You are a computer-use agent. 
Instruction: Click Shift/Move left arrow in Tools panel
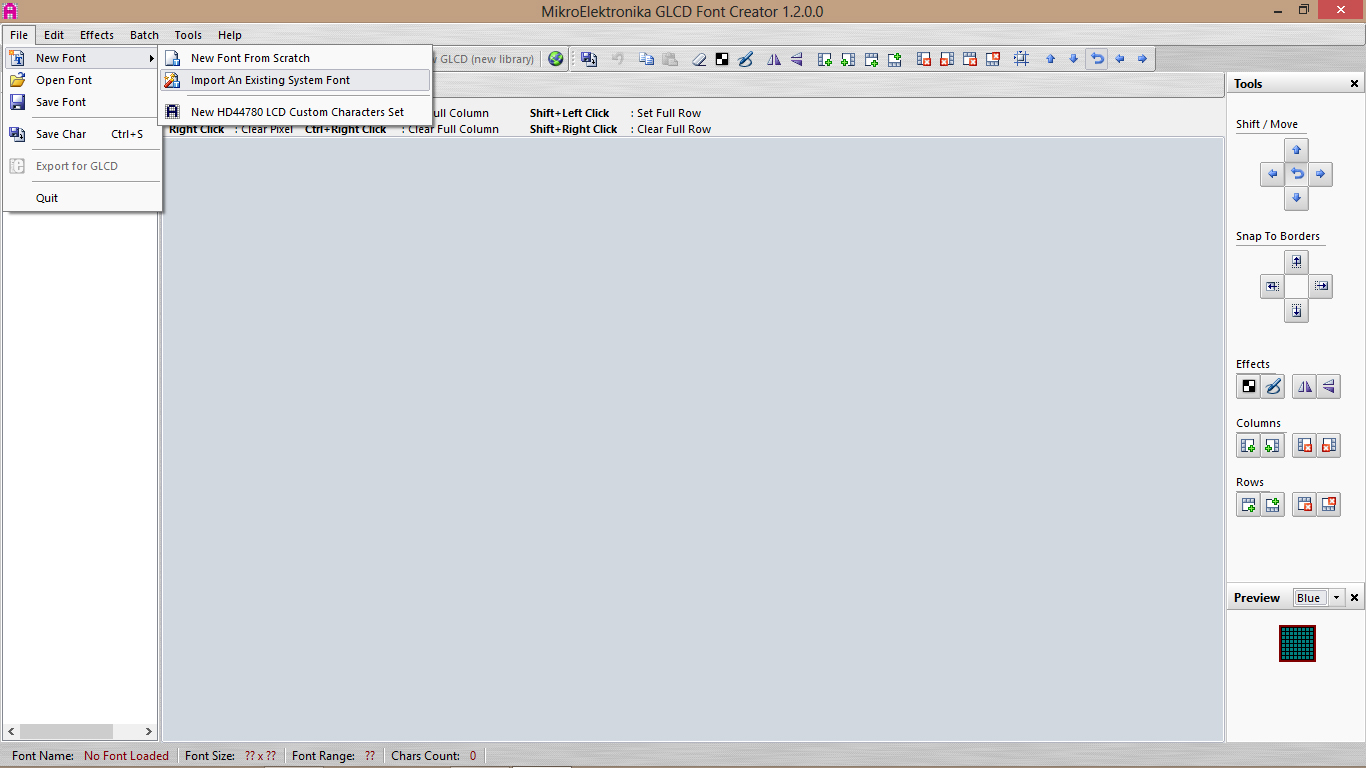(x=1272, y=174)
